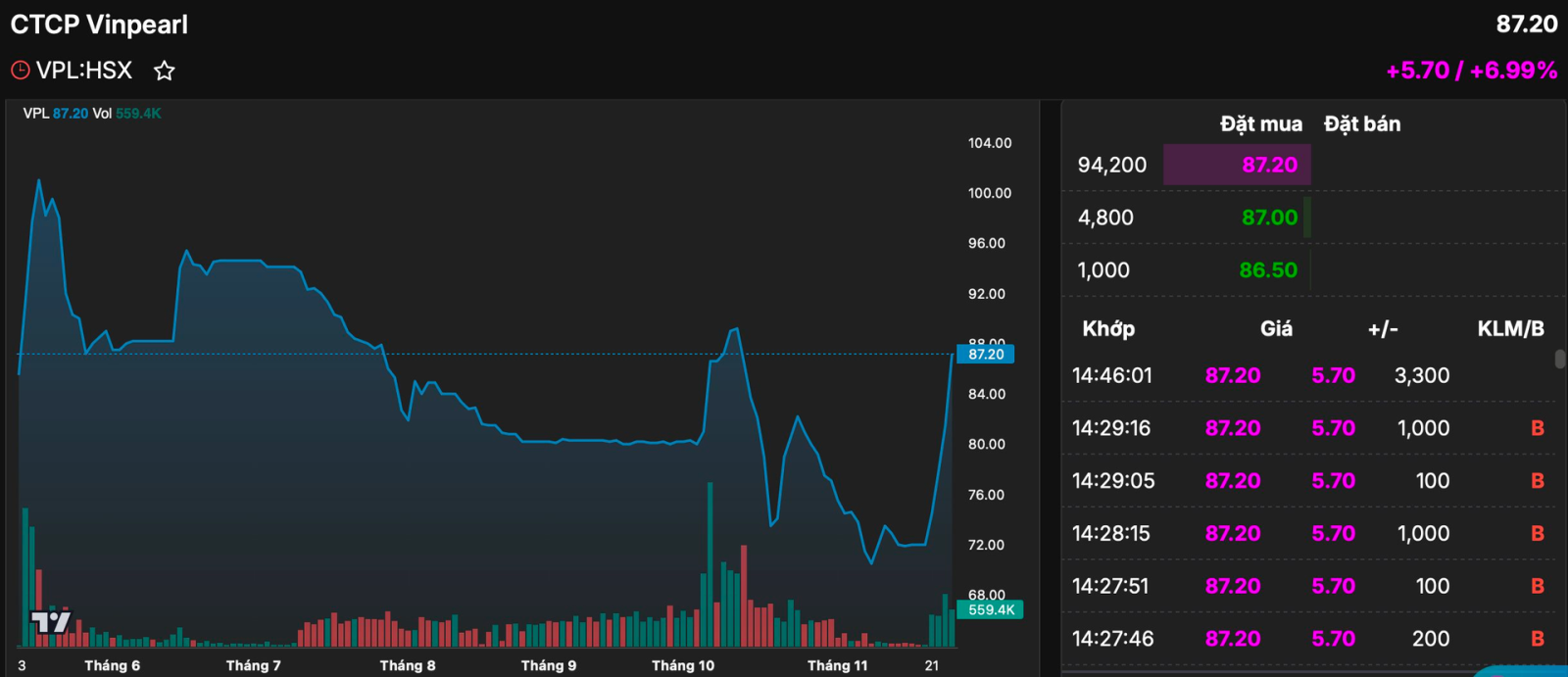Image resolution: width=1568 pixels, height=677 pixels.
Task: Click the 21 date label on time axis
Action: click(932, 665)
